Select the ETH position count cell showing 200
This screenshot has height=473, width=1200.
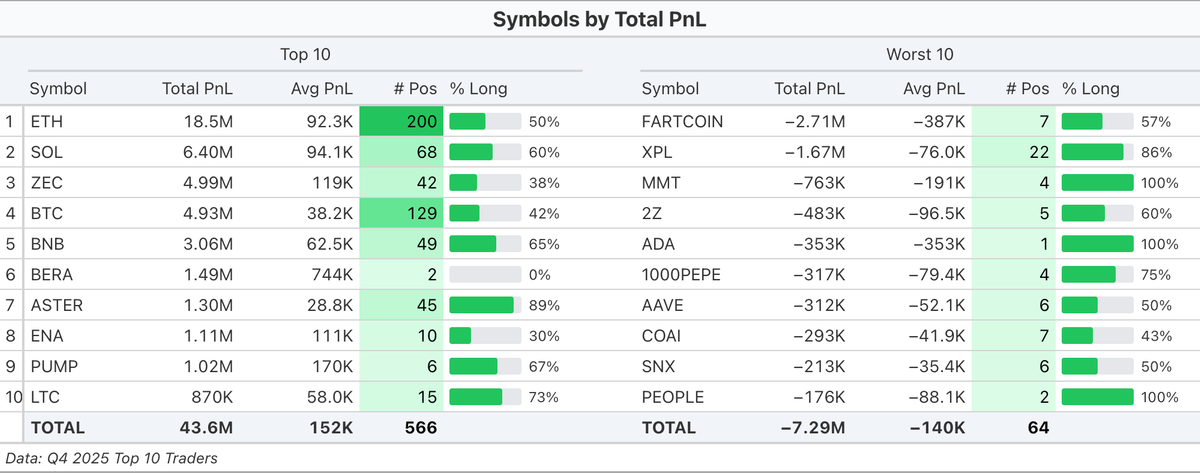[x=401, y=122]
